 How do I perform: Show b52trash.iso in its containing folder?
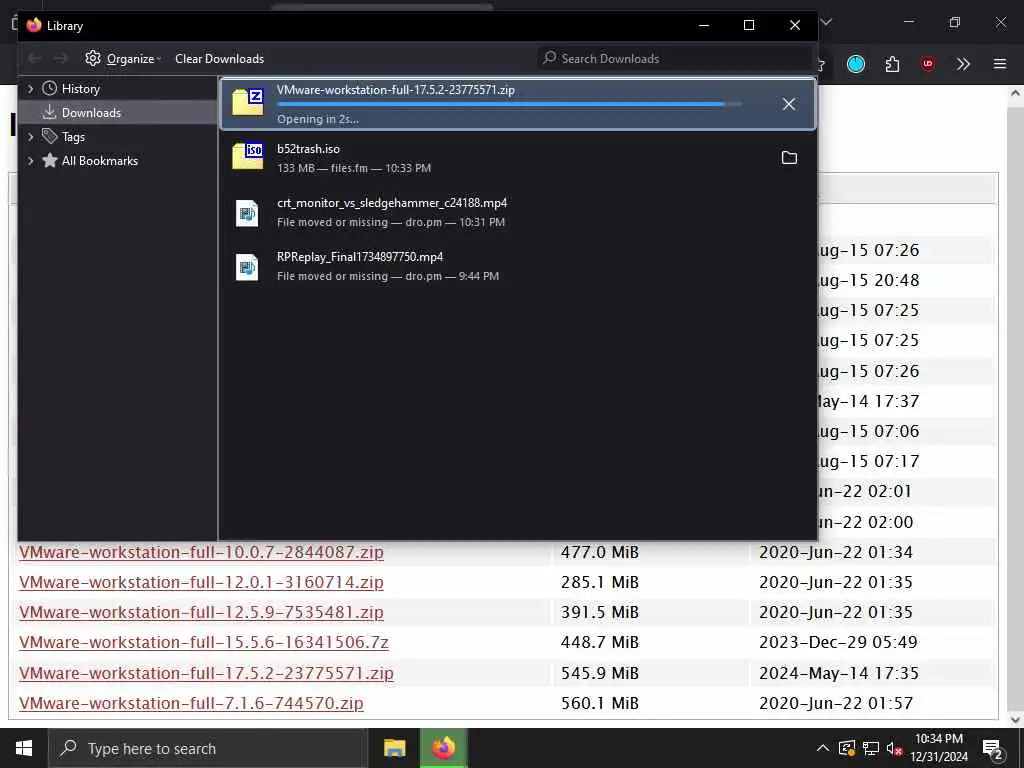(789, 157)
